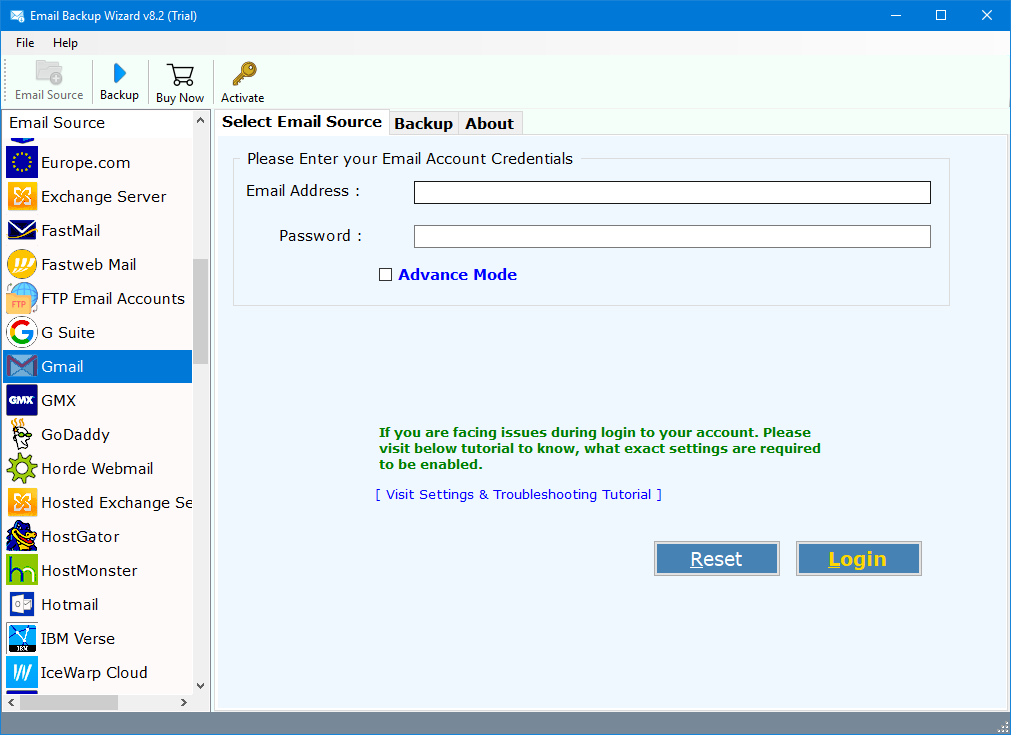The width and height of the screenshot is (1011, 735).
Task: Click the source list scroll-up arrow
Action: click(x=201, y=121)
